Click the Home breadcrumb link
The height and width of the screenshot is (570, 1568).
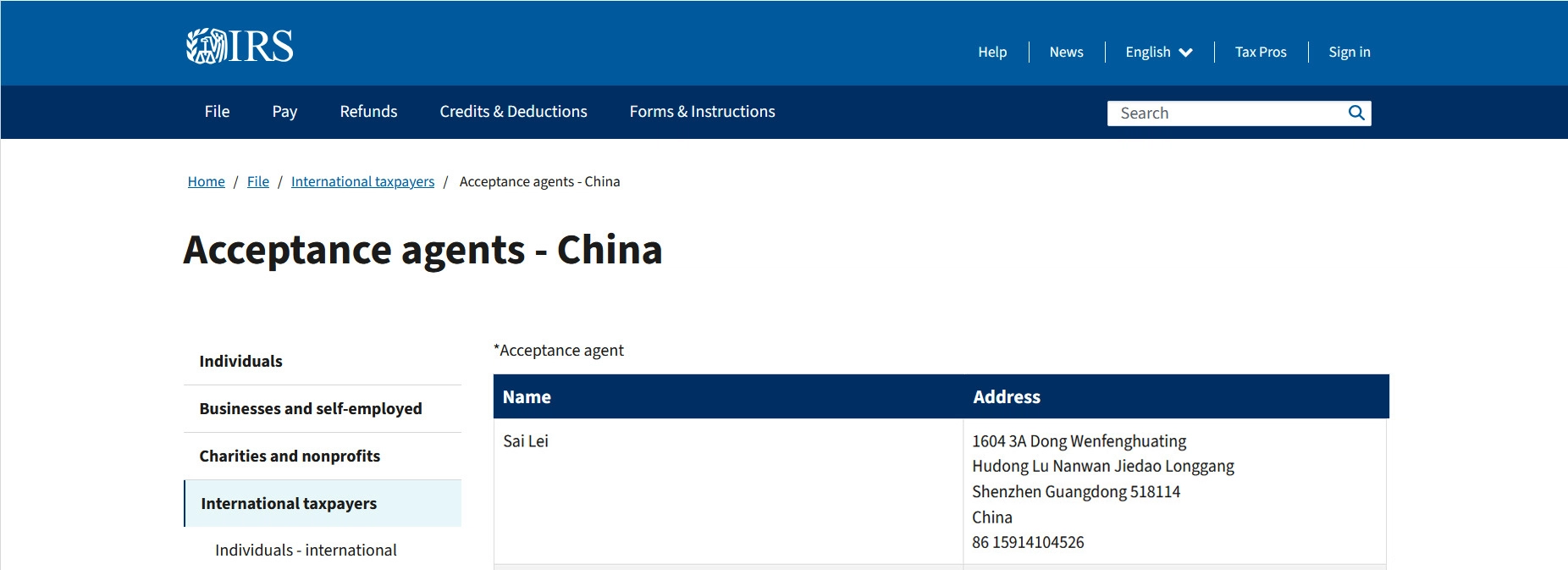[x=207, y=181]
